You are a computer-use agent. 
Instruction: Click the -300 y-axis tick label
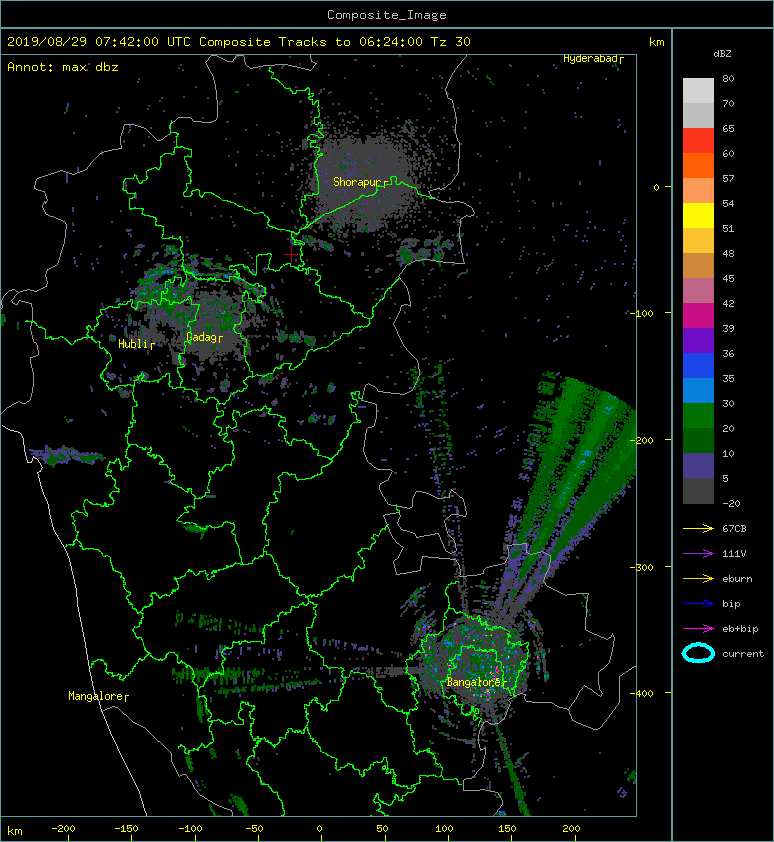[x=641, y=567]
